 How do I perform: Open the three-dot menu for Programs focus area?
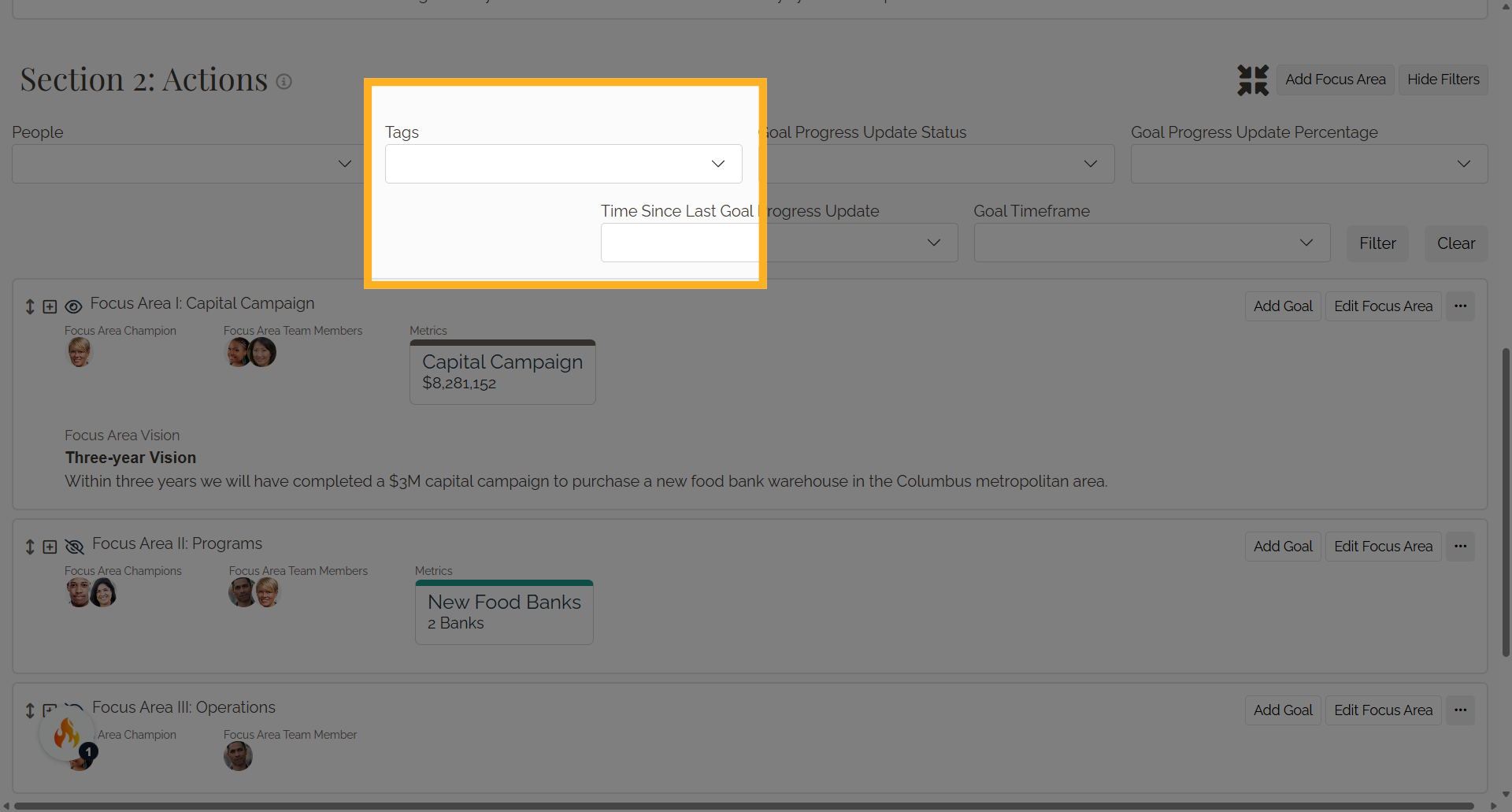[x=1460, y=547]
